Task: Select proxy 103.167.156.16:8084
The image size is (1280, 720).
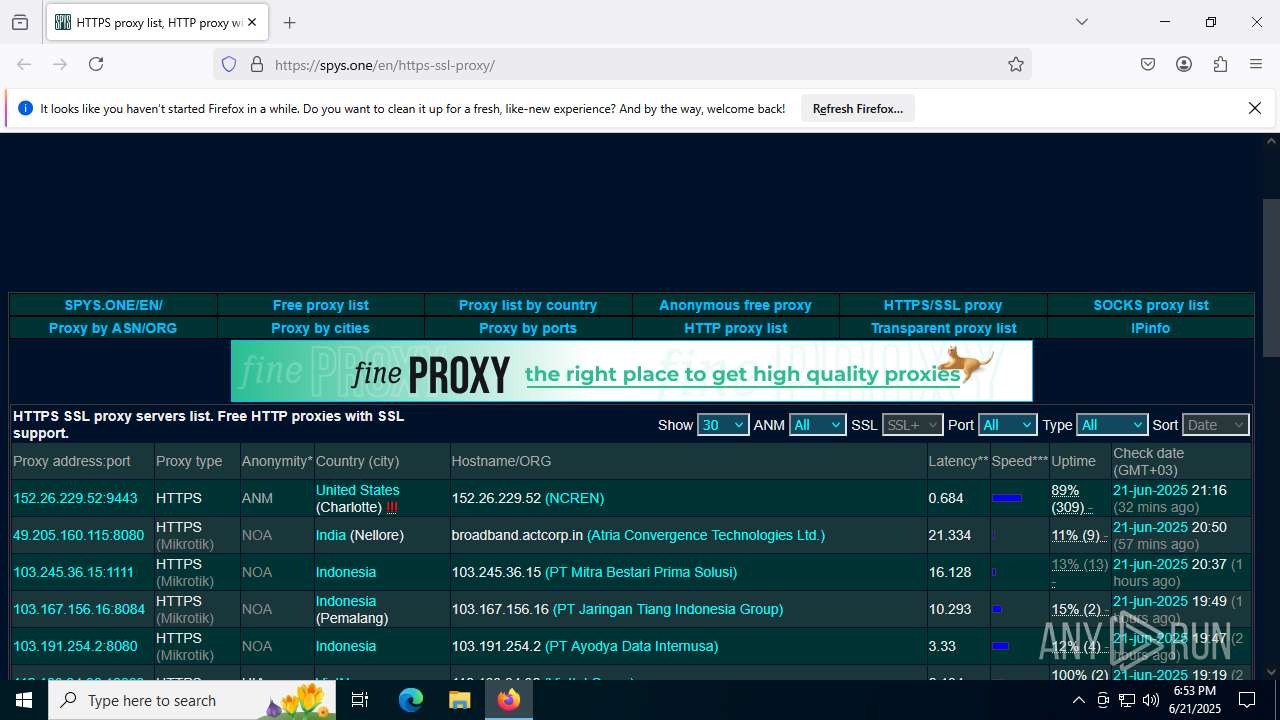Action: (x=79, y=609)
